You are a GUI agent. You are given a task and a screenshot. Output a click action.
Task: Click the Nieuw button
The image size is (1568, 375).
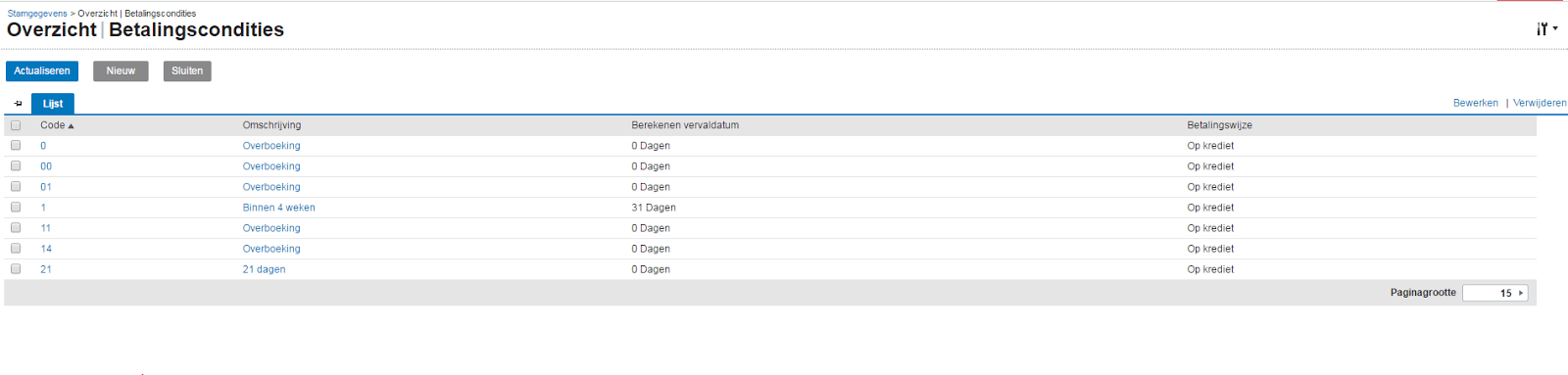(121, 70)
